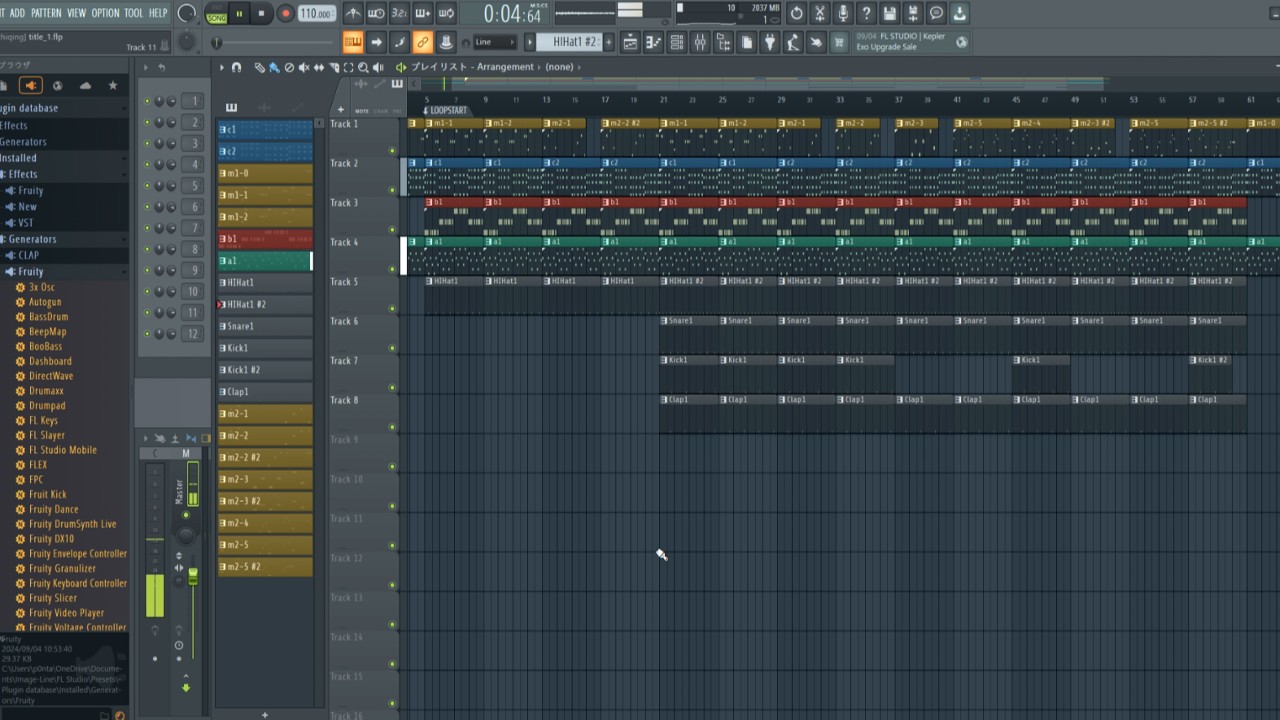
Task: Click the microphone recording icon
Action: click(x=843, y=13)
